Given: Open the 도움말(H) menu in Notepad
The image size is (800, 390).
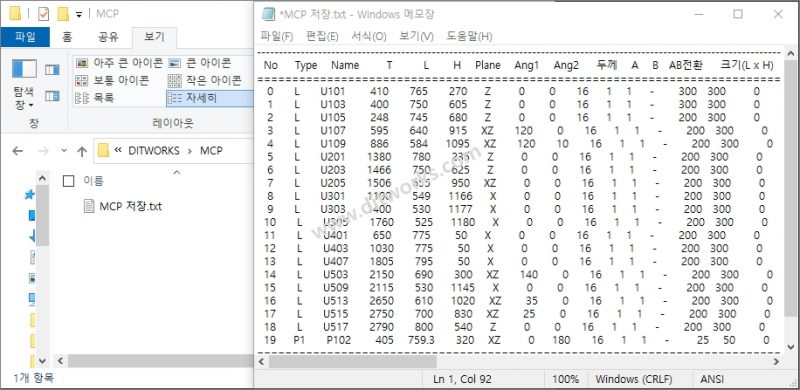Looking at the screenshot, I should click(x=469, y=36).
